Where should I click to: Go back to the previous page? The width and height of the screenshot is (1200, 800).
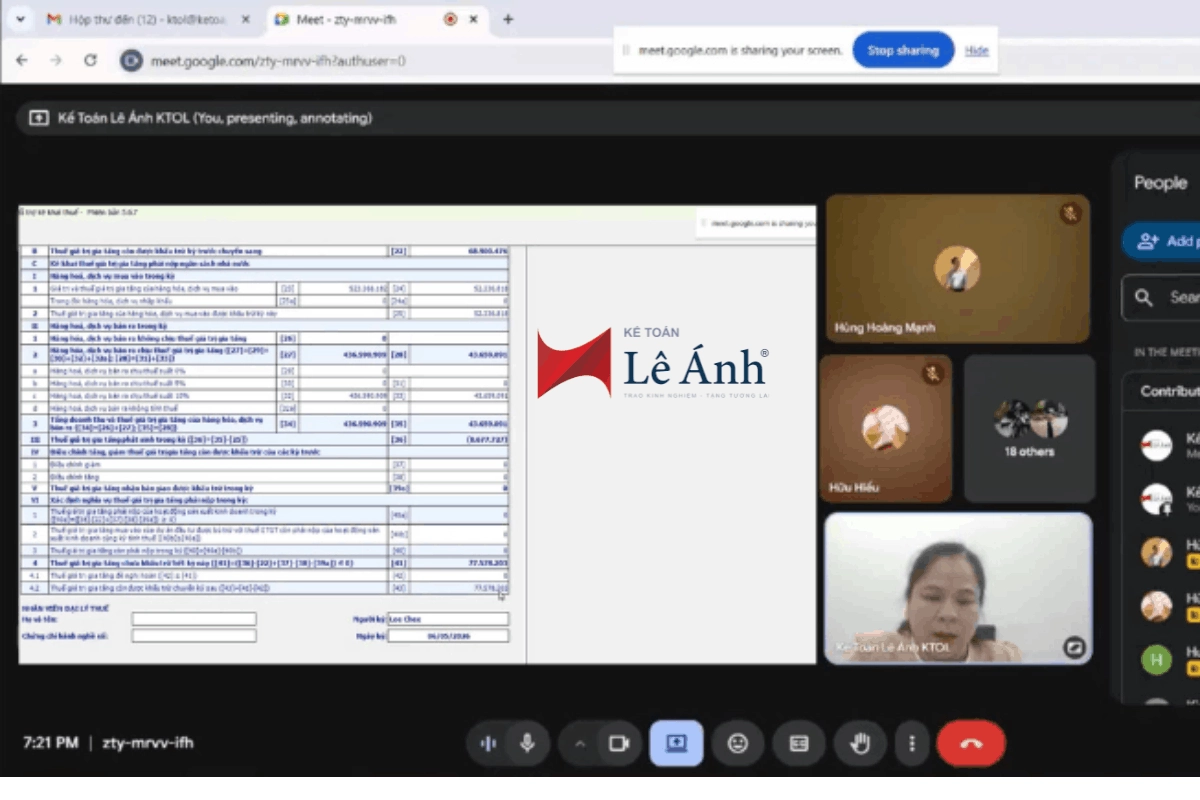coord(22,60)
